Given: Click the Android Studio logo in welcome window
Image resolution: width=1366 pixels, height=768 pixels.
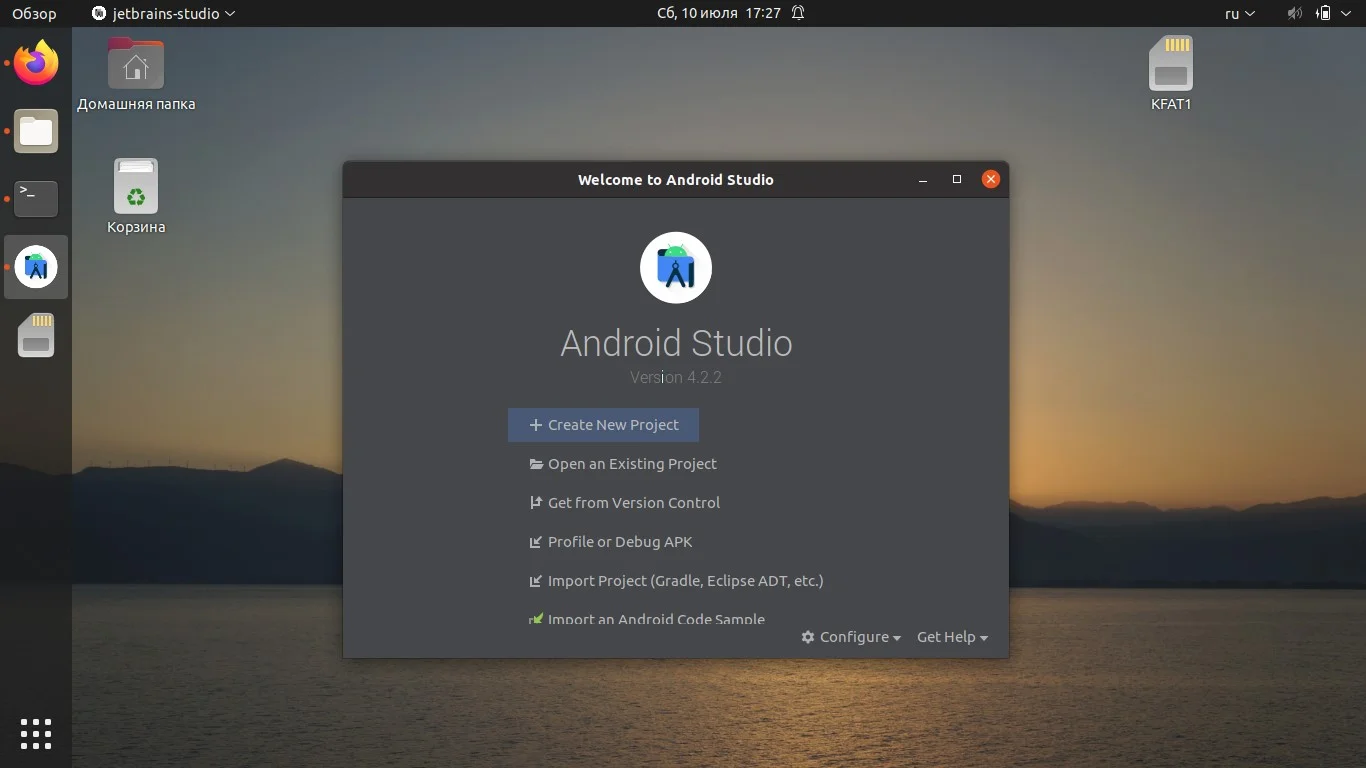Looking at the screenshot, I should click(x=676, y=267).
